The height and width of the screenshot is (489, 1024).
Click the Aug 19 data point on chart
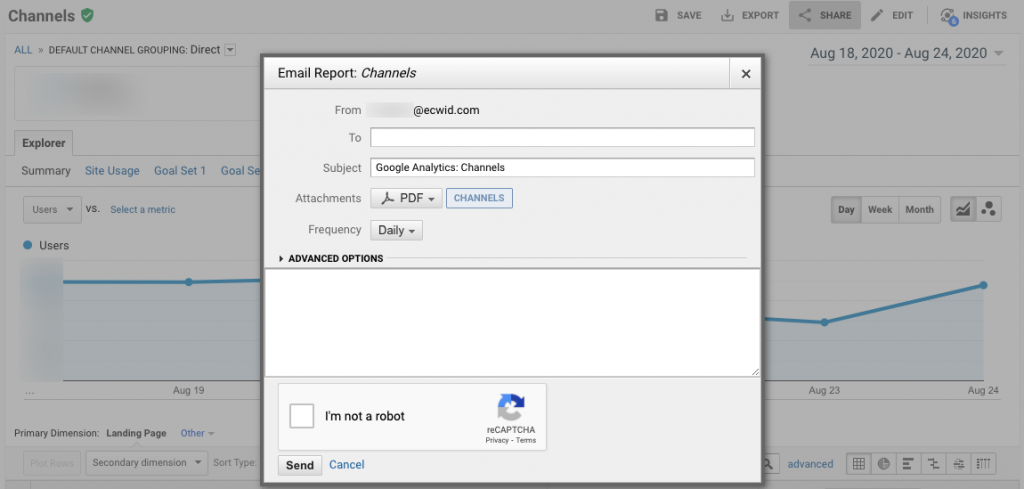(189, 282)
